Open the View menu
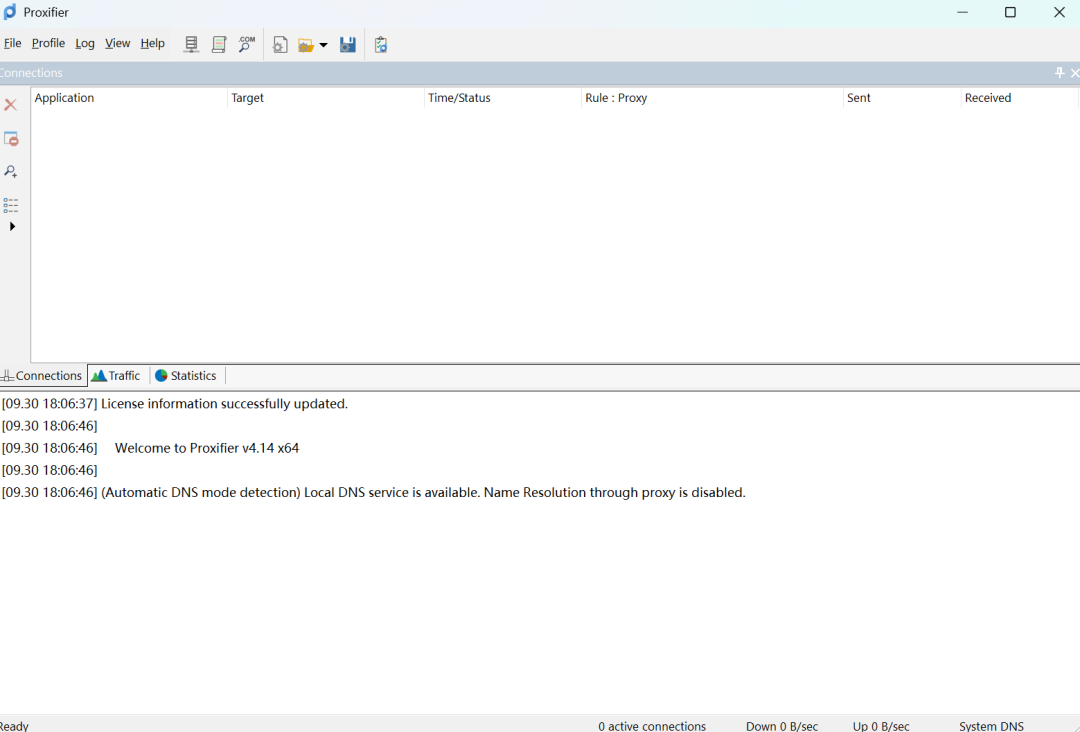 click(117, 43)
